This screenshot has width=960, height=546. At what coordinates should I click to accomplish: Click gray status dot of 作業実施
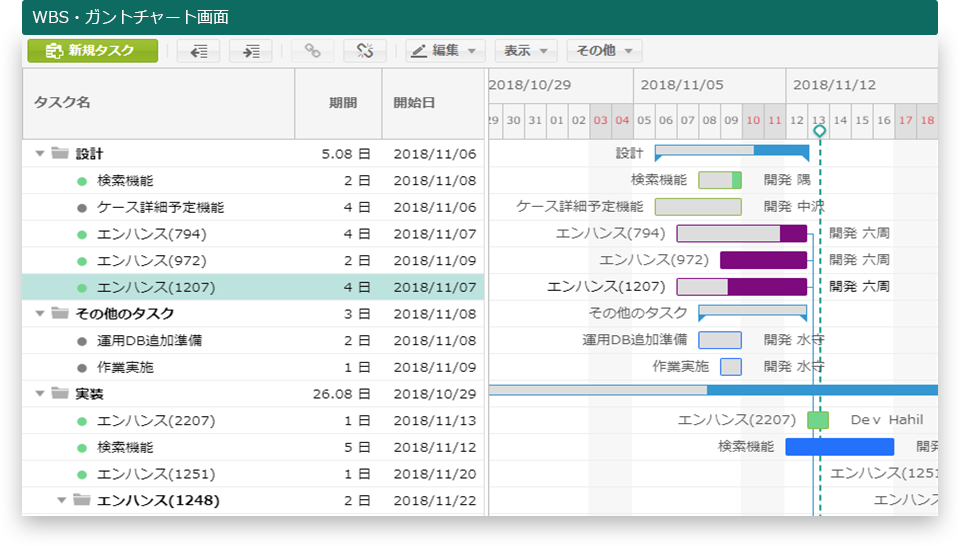pyautogui.click(x=81, y=368)
